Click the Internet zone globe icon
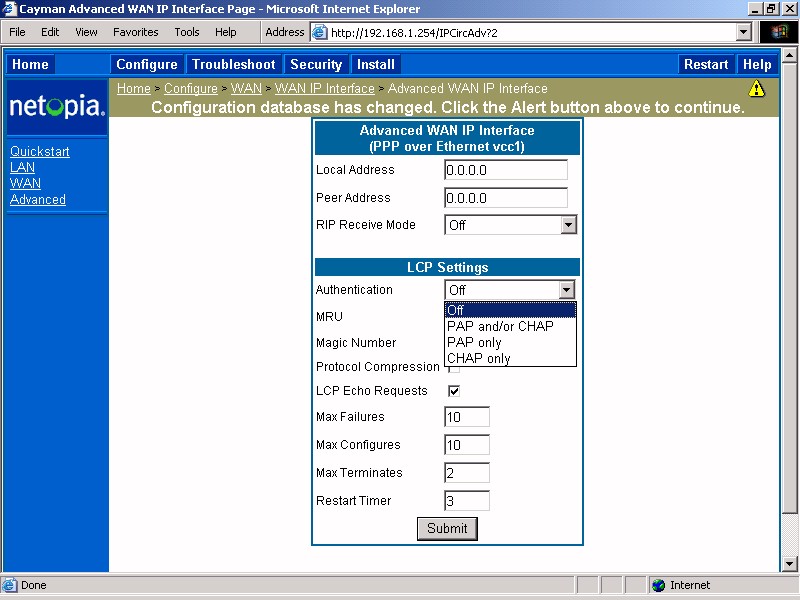Viewport: 800px width, 600px height. [x=658, y=585]
